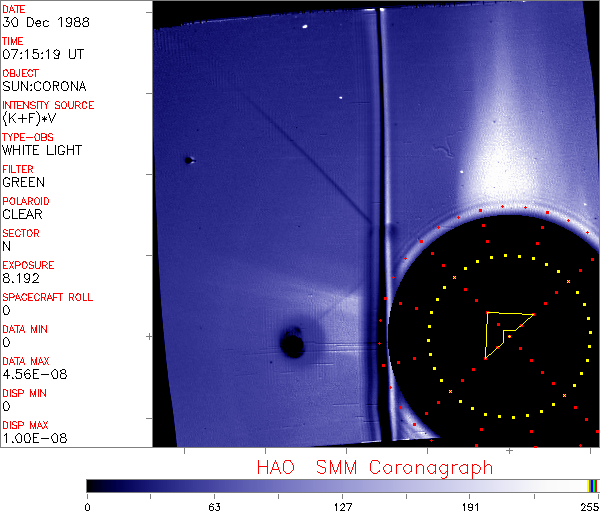The height and width of the screenshot is (512, 600).
Task: Click the 'INTENSITY SOURCE' label
Action: 48,105
